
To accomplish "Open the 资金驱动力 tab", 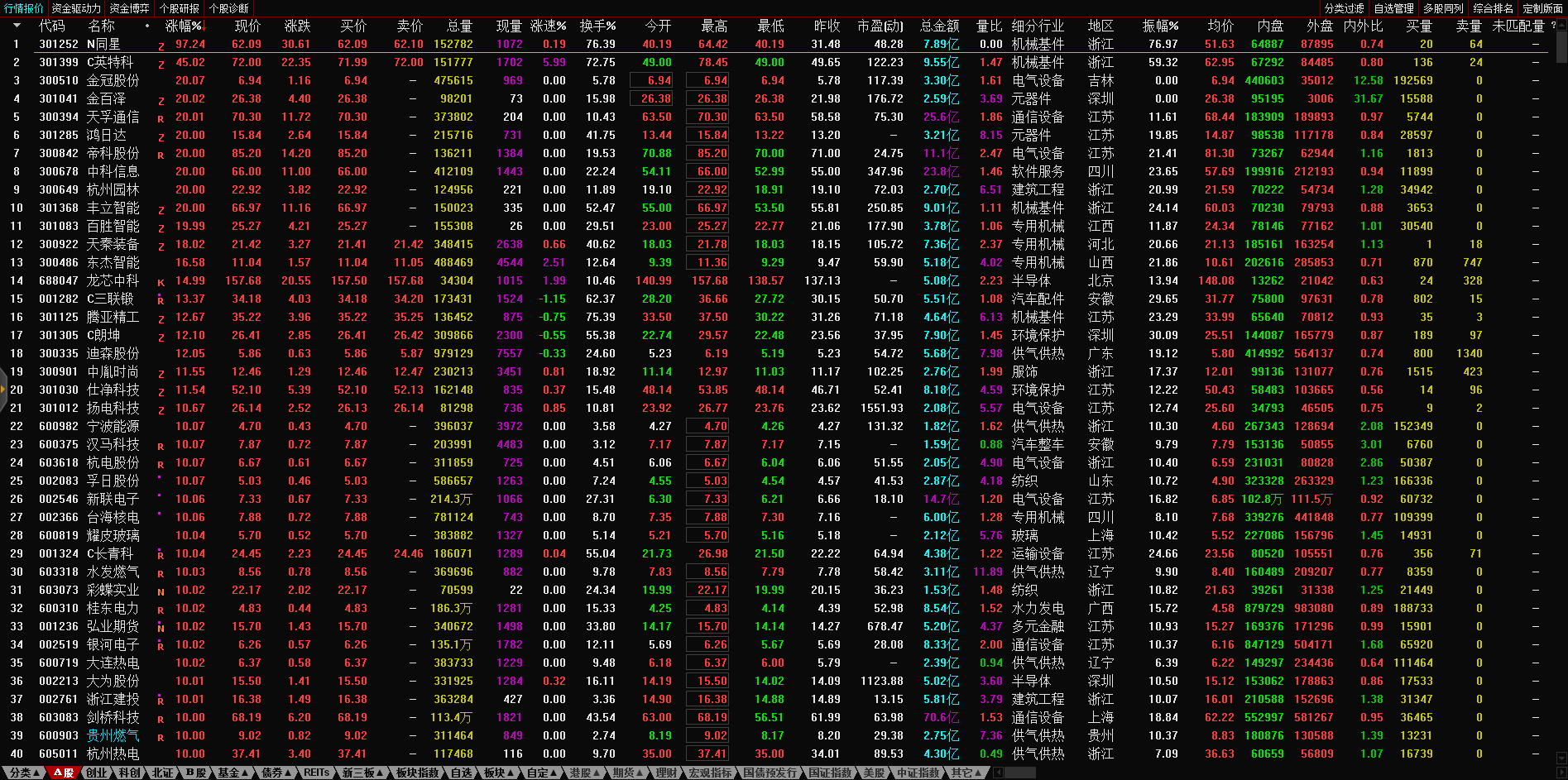I will click(x=76, y=8).
